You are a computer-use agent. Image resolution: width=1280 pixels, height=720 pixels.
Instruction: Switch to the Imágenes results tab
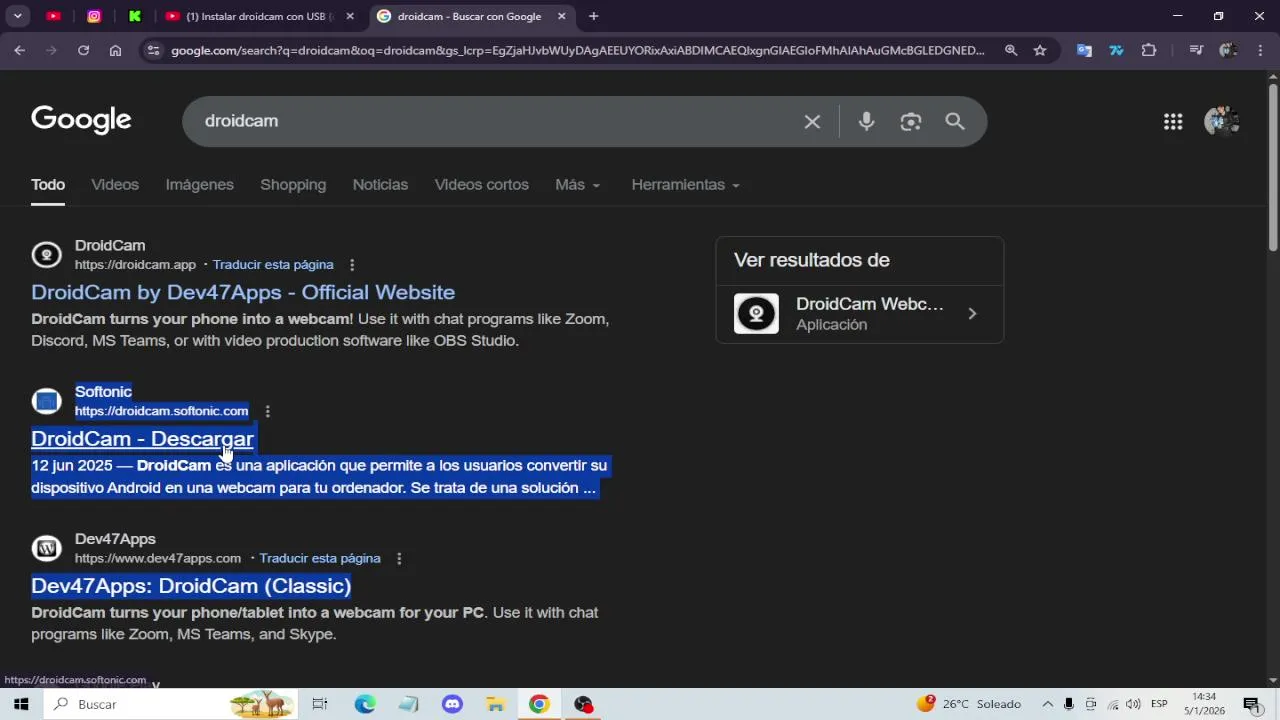[200, 185]
